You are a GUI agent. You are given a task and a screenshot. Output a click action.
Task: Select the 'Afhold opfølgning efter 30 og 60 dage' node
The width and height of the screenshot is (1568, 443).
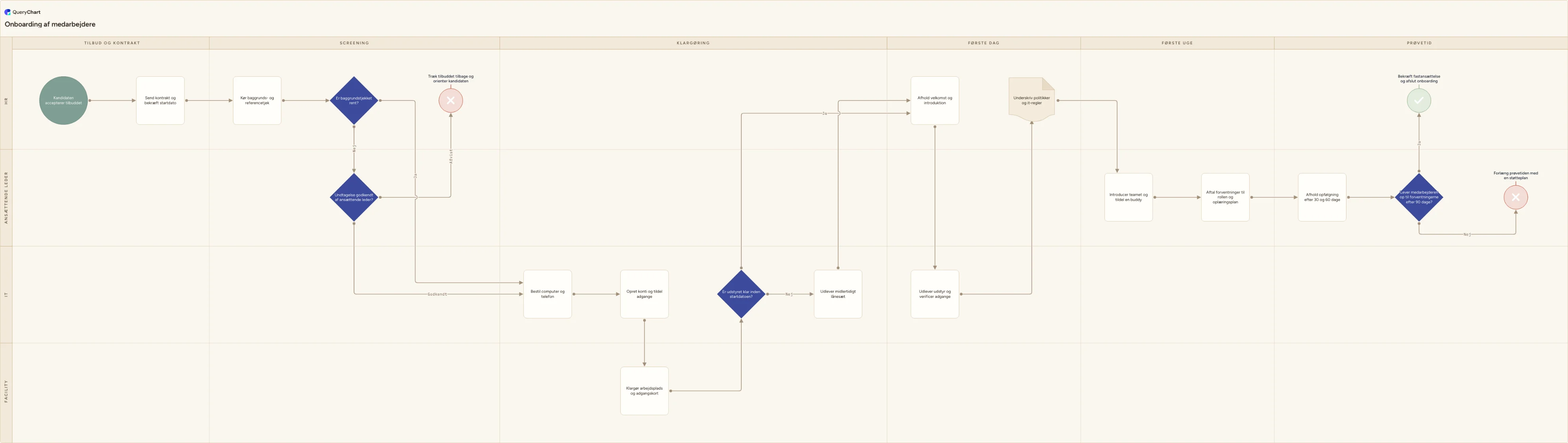pos(1322,197)
